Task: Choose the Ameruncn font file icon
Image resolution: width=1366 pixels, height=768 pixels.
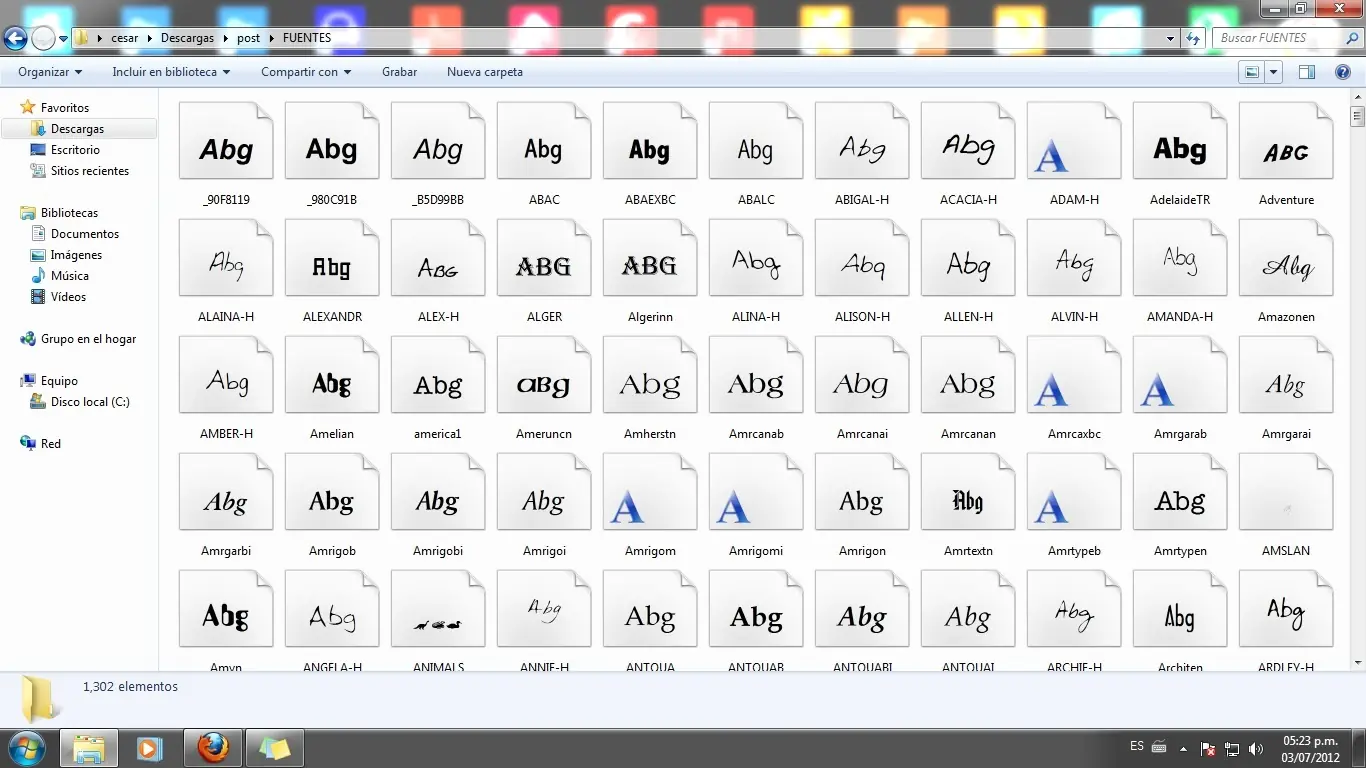Action: tap(544, 375)
